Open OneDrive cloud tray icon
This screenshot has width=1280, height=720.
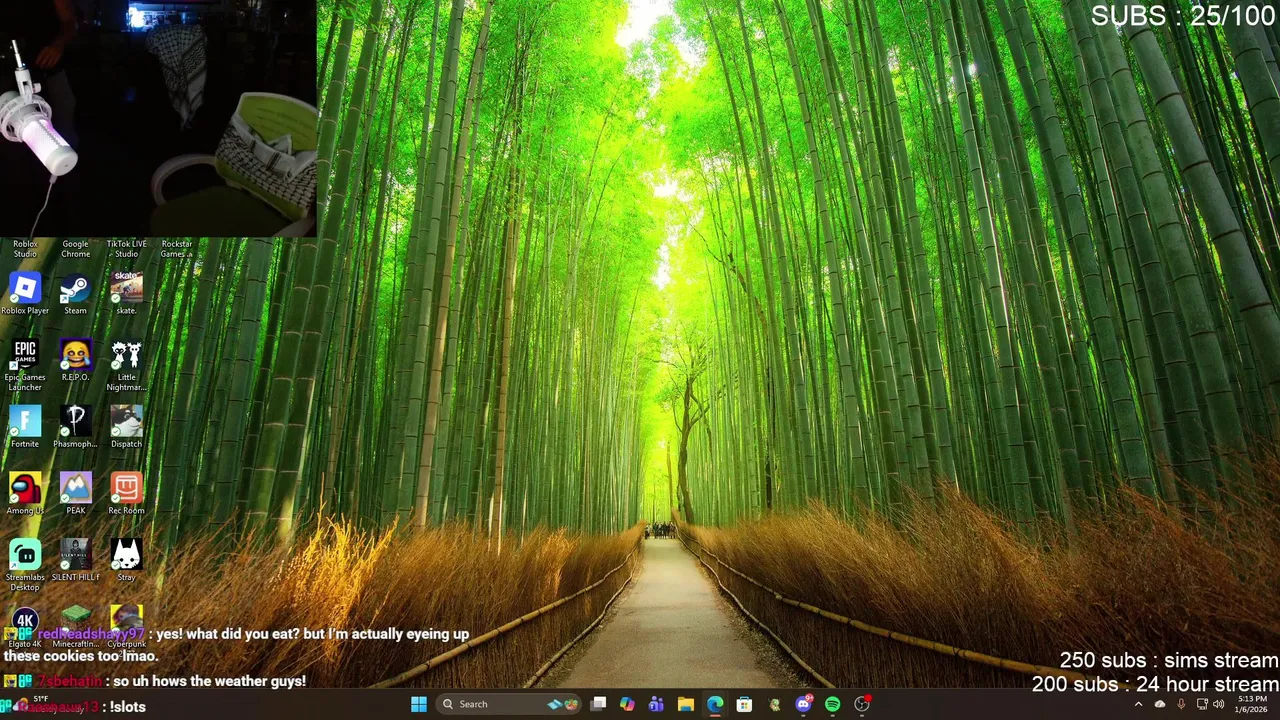(1160, 704)
